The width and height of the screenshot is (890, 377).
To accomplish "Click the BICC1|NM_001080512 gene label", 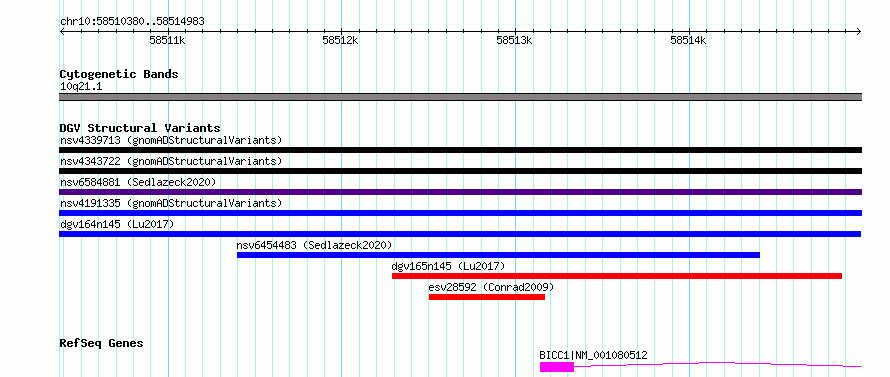I will click(593, 355).
